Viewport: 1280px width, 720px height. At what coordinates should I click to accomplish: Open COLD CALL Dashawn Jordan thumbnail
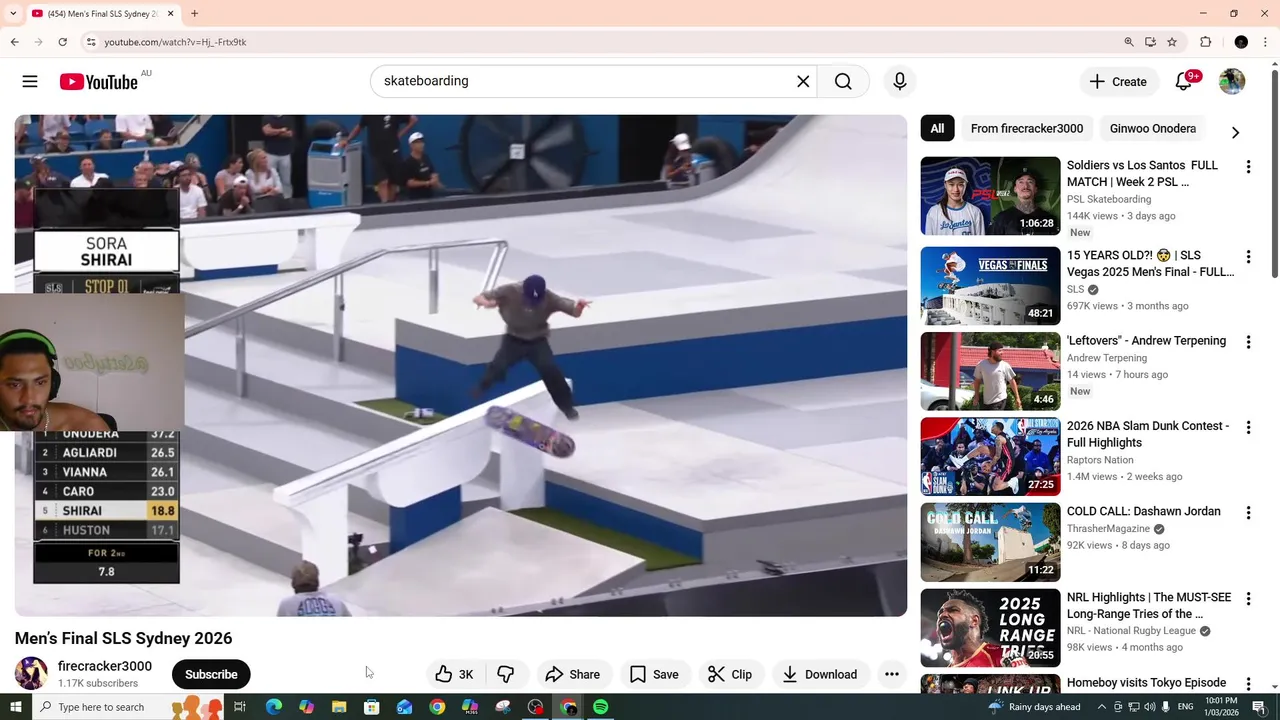click(x=990, y=542)
